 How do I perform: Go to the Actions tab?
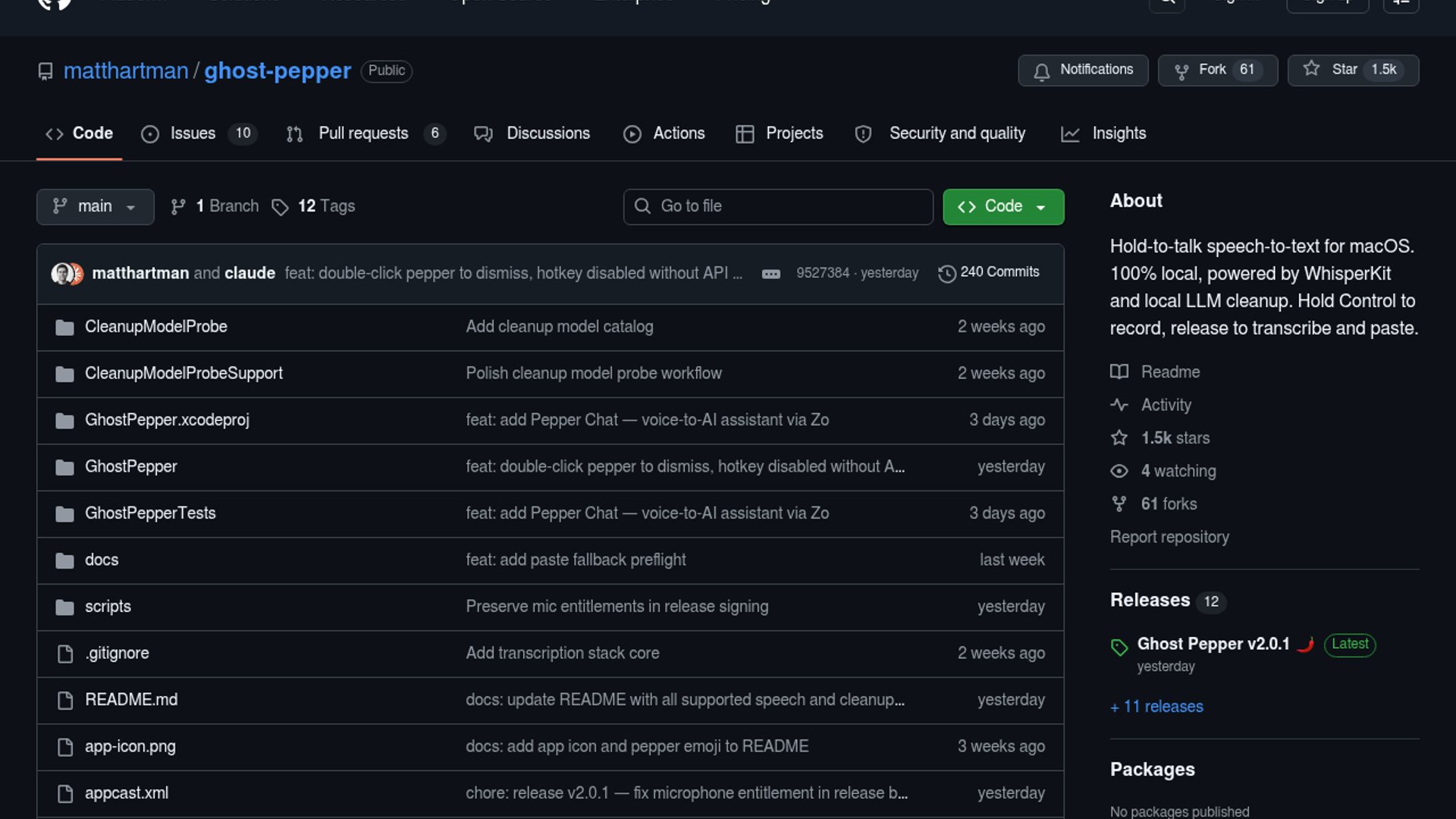pyautogui.click(x=678, y=133)
